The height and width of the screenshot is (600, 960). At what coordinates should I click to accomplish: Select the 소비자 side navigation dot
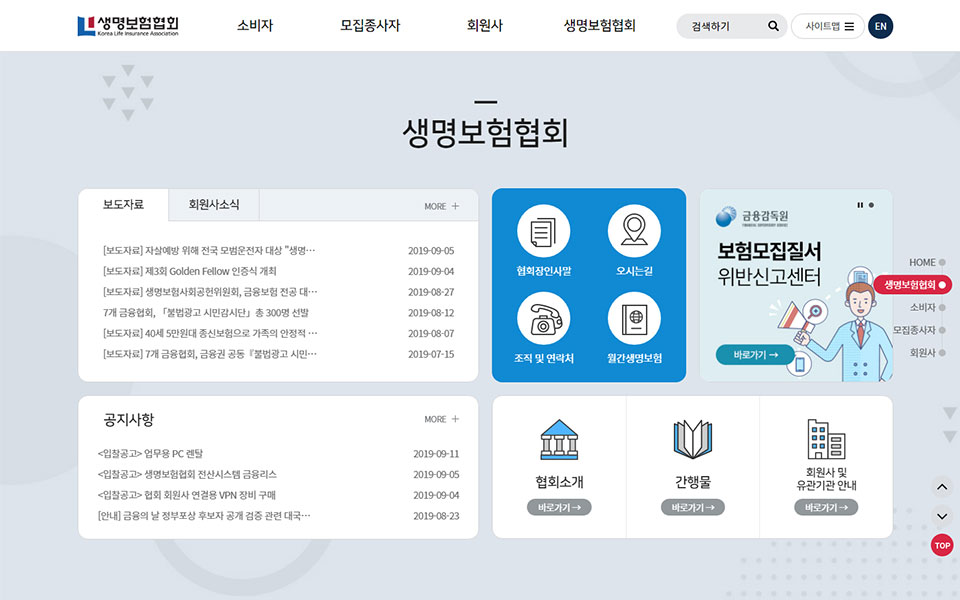point(942,308)
